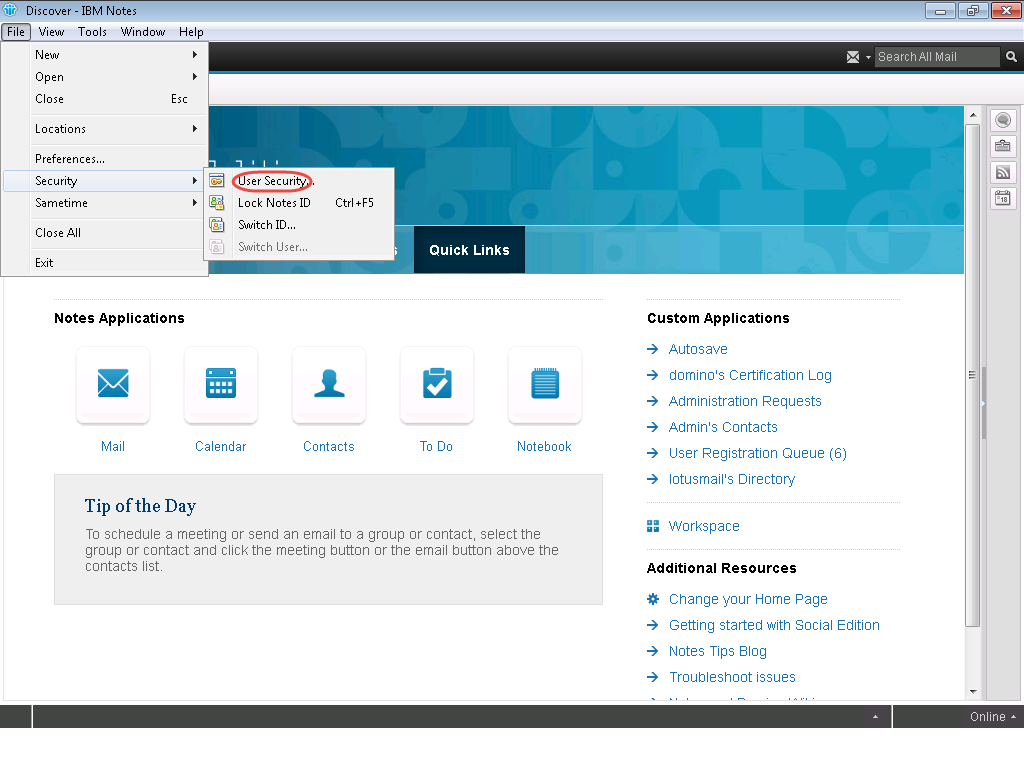Open the View menu

pos(51,32)
